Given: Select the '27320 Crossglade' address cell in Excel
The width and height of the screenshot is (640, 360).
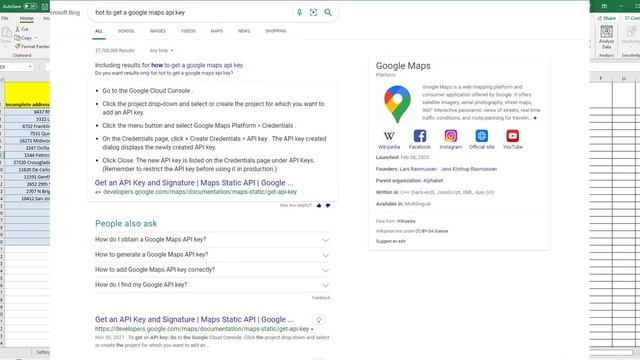Looking at the screenshot, I should pos(27,162).
